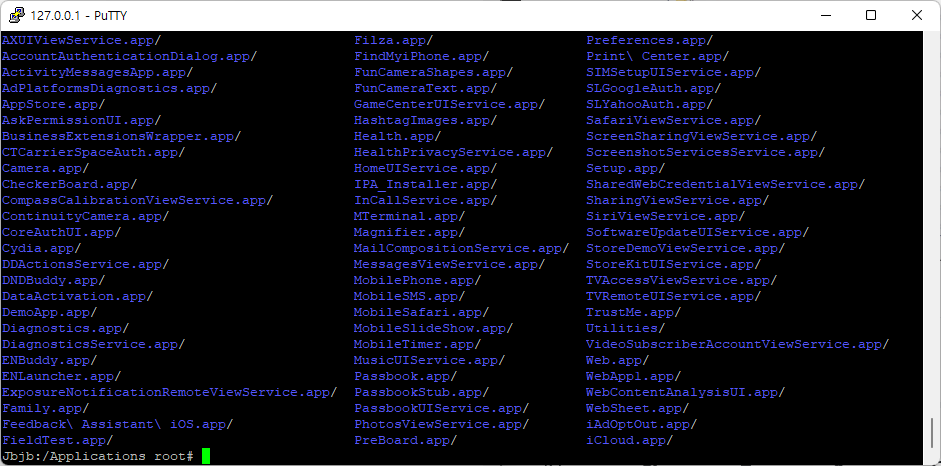Click the green terminal cursor
Image resolution: width=941 pixels, height=466 pixels.
click(206, 456)
